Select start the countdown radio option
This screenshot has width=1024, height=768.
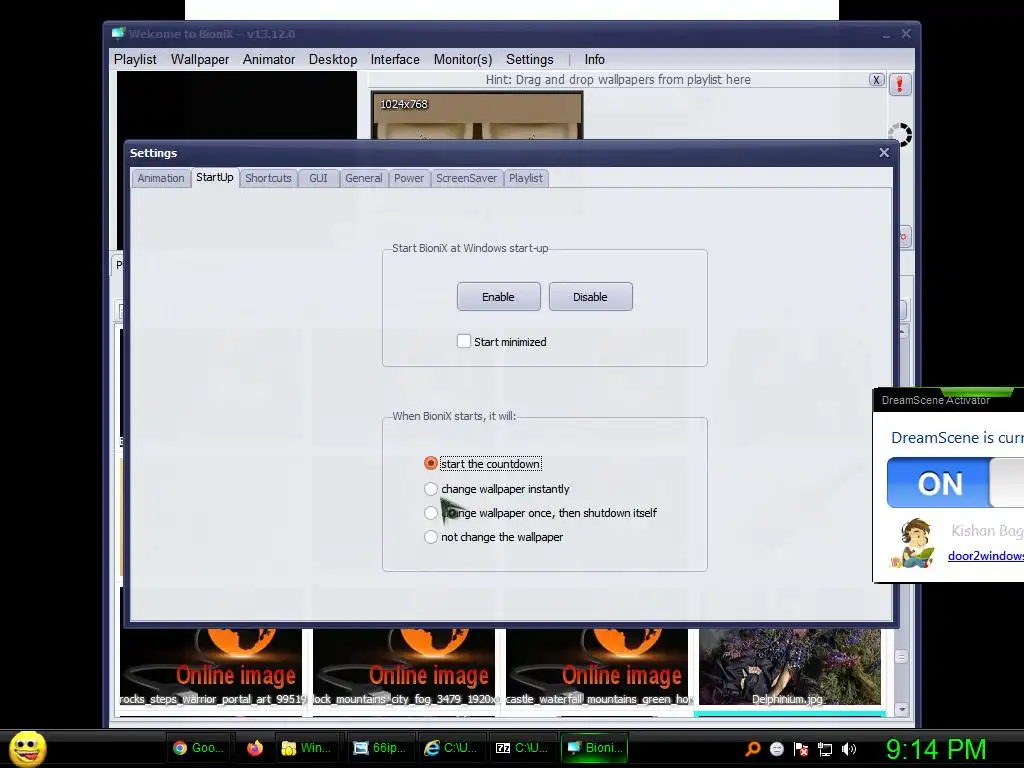(x=430, y=463)
